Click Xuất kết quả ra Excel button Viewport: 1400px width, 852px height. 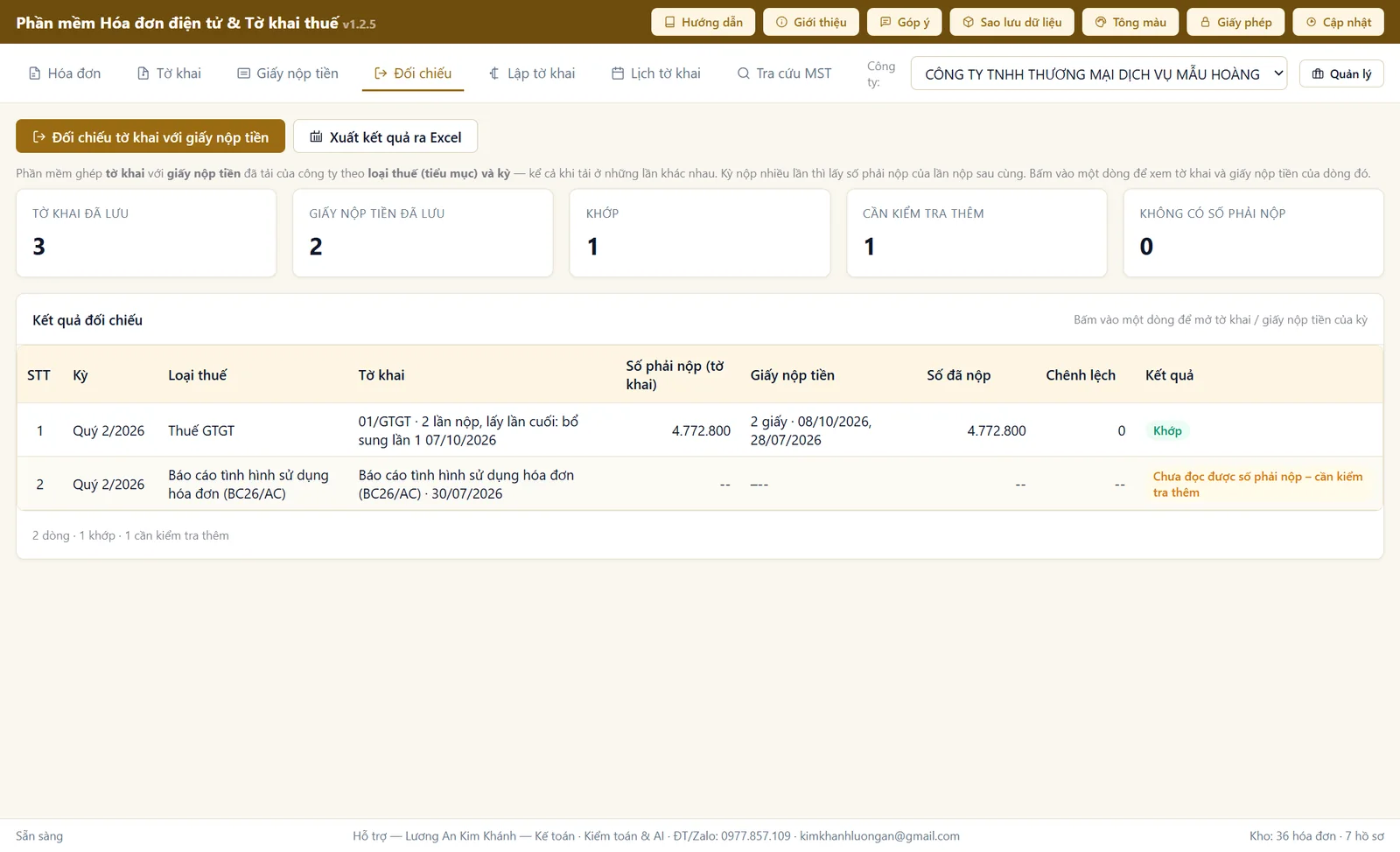point(385,136)
